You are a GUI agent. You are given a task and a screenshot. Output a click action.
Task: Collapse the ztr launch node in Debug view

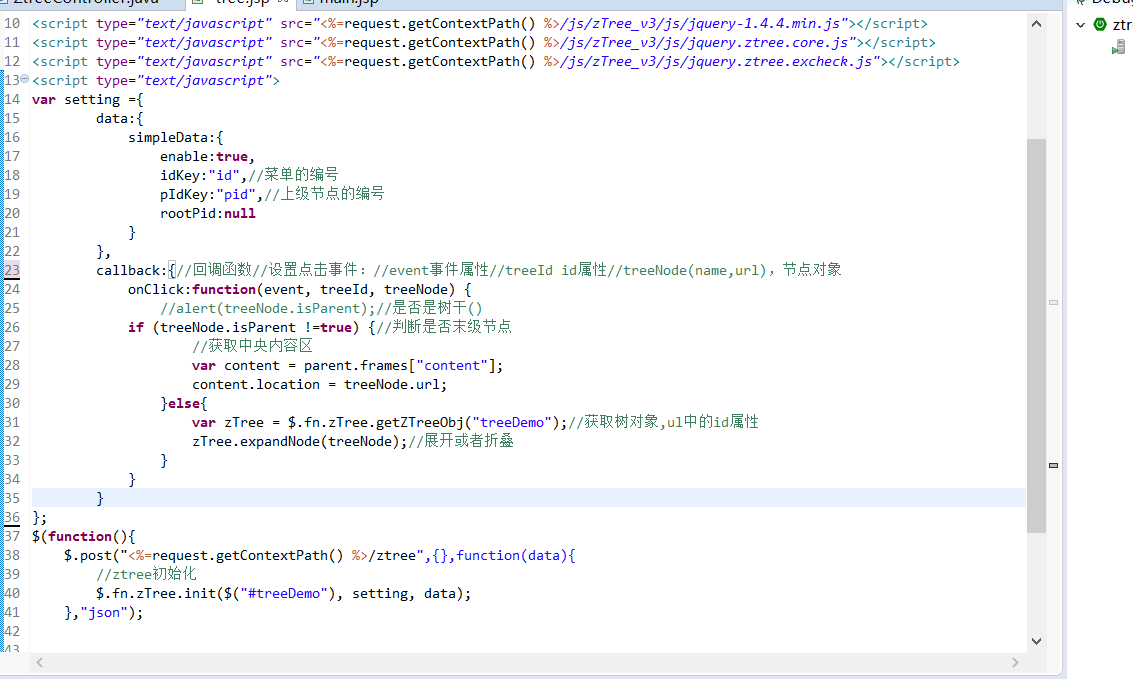[x=1080, y=25]
